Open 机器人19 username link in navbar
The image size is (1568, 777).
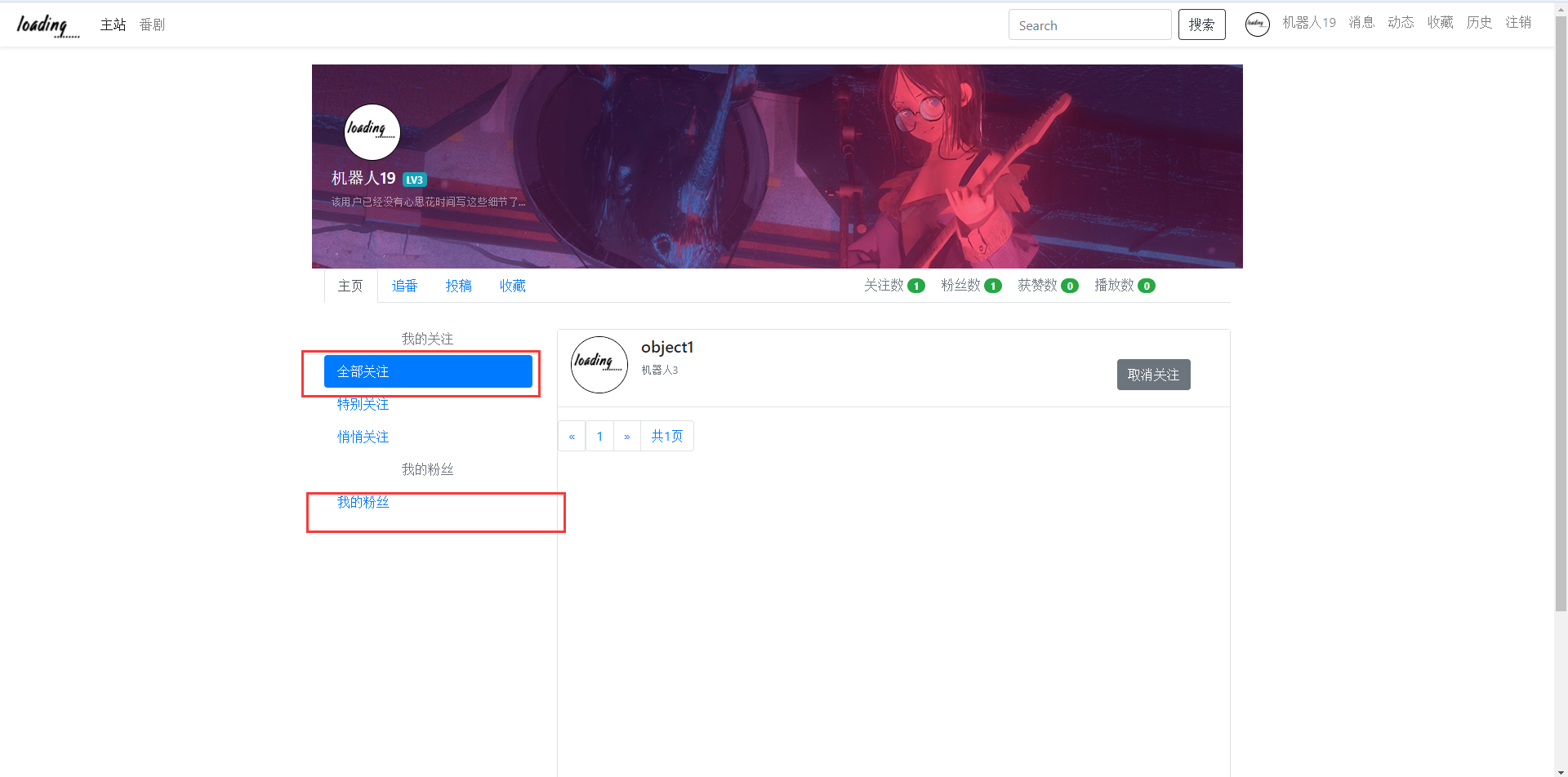point(1309,23)
